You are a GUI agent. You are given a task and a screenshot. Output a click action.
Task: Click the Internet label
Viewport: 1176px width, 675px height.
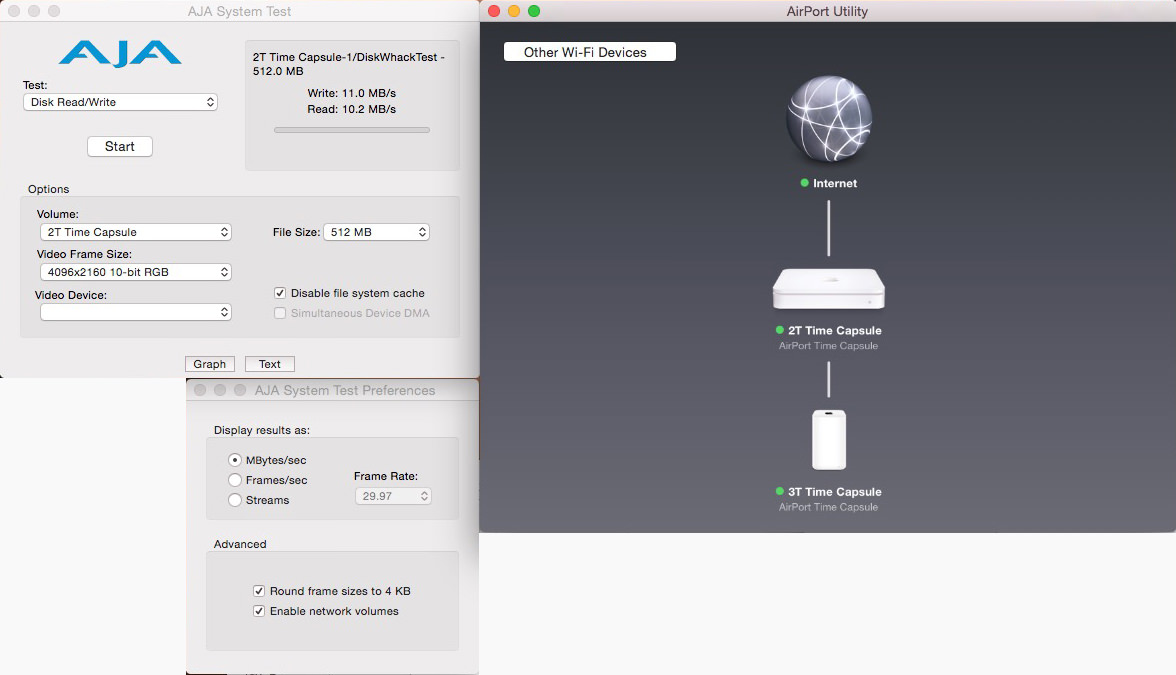pos(835,183)
